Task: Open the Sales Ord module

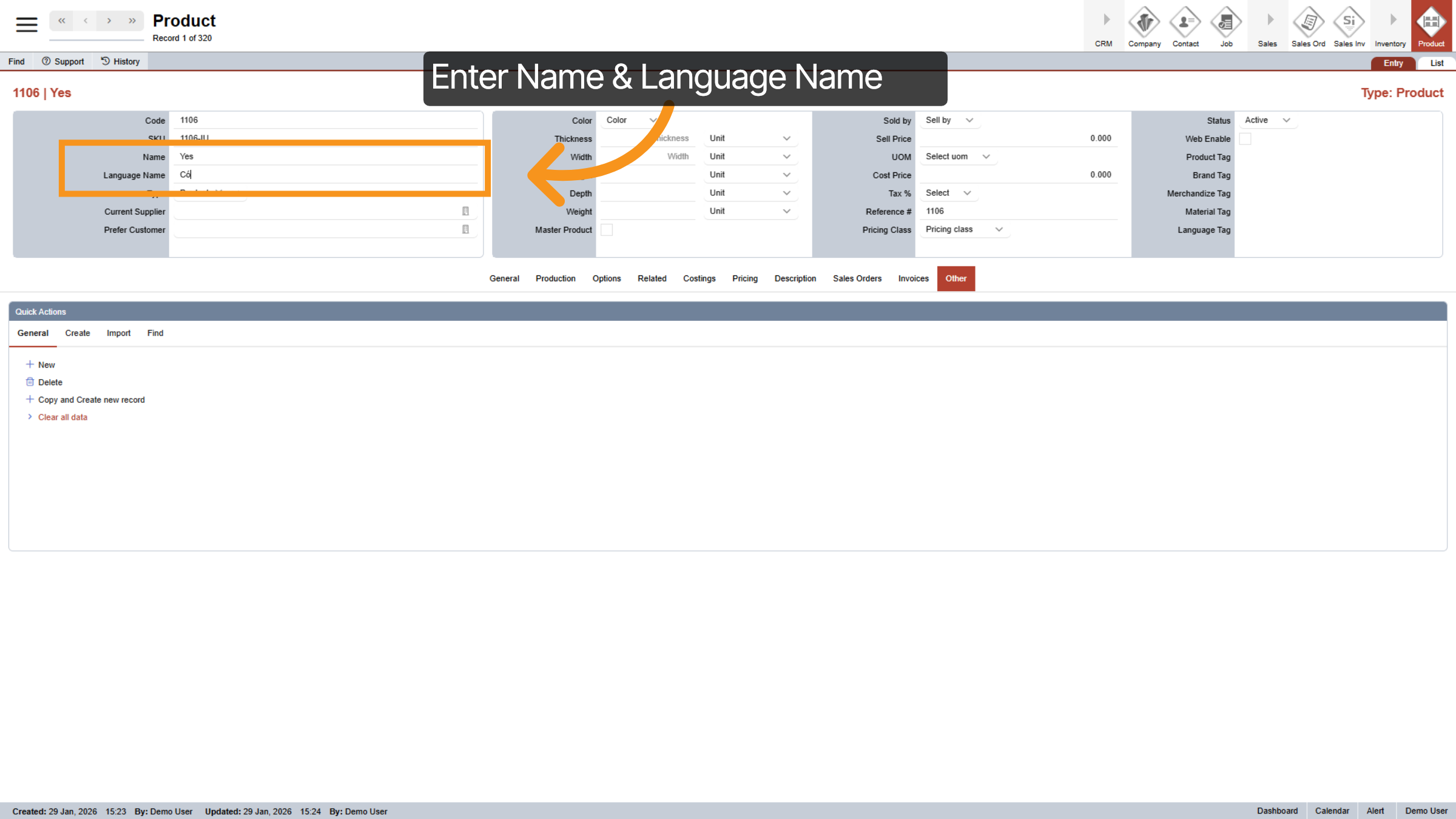Action: (1308, 25)
